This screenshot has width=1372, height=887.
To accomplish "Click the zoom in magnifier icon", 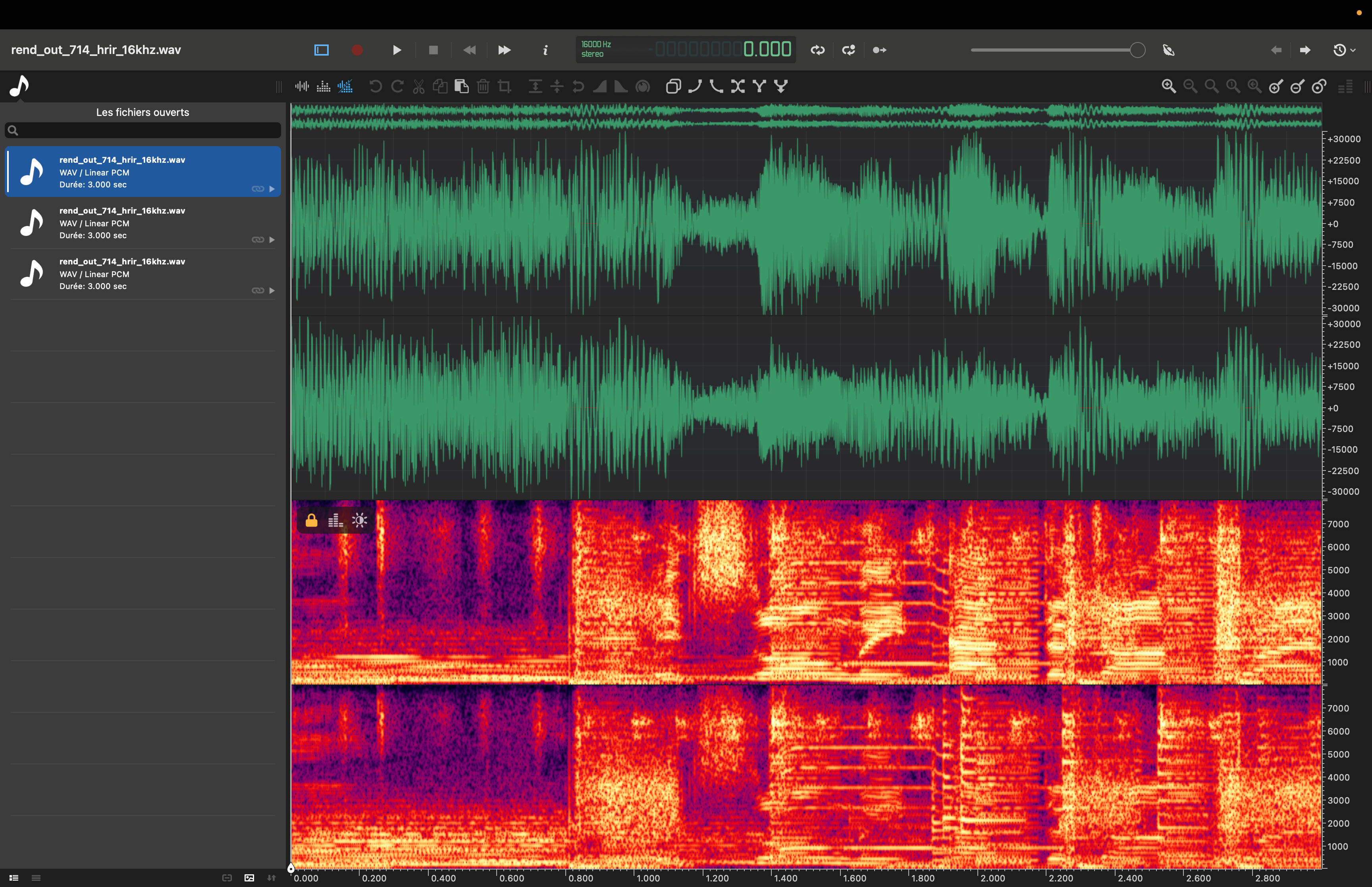I will [x=1168, y=87].
